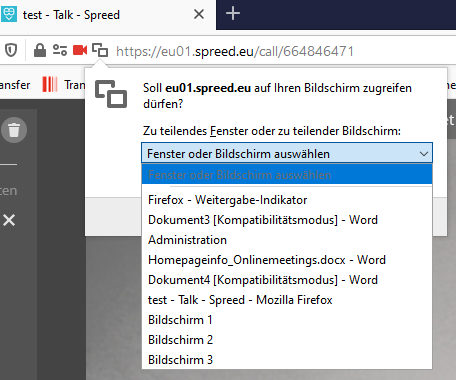Click the screen sharing icon in address bar

pos(100,50)
